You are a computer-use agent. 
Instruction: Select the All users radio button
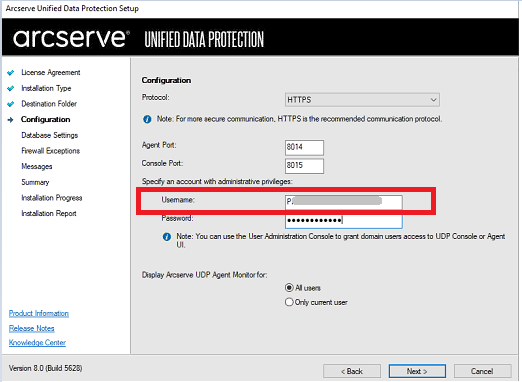point(289,288)
